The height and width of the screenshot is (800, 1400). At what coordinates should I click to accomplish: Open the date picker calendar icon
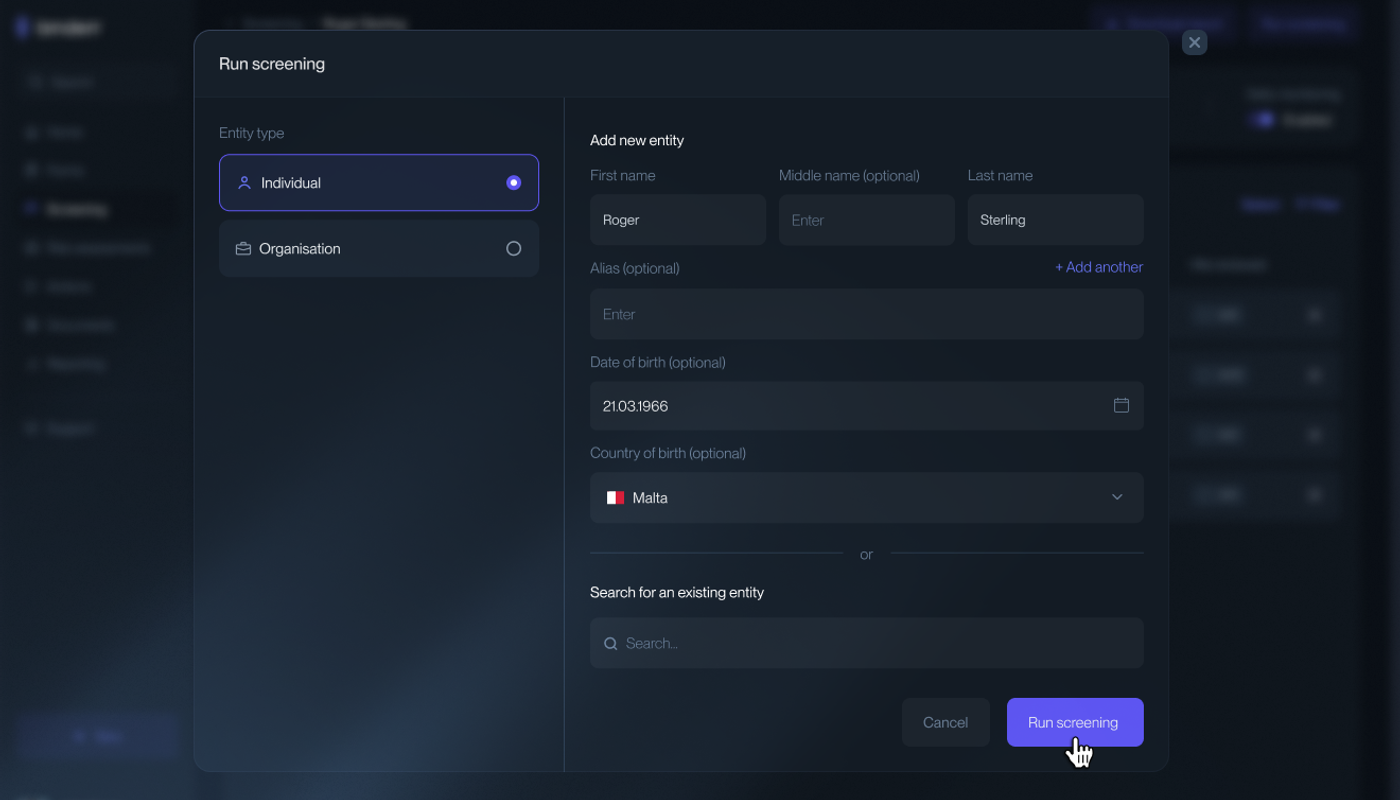pos(1121,406)
